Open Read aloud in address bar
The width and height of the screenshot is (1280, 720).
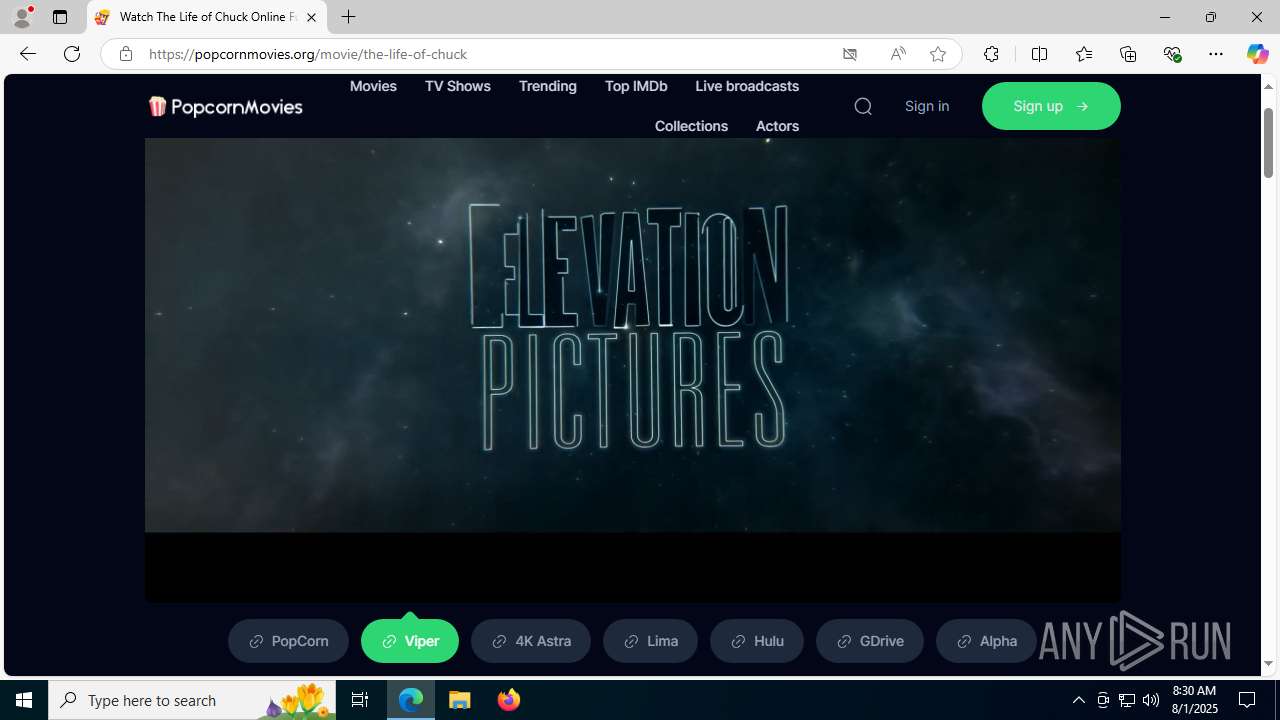click(x=897, y=54)
